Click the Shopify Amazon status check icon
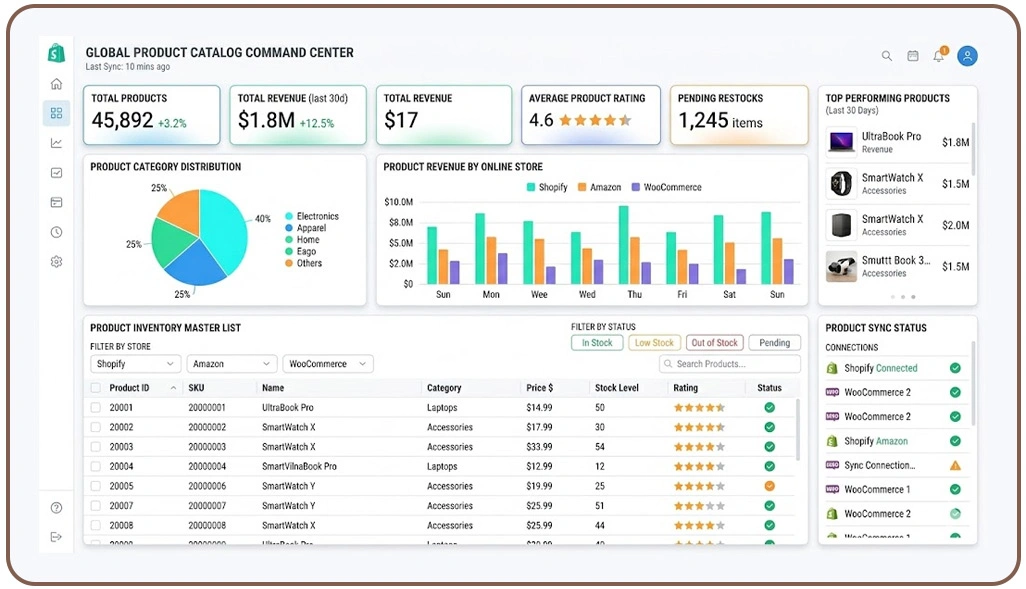 [955, 441]
